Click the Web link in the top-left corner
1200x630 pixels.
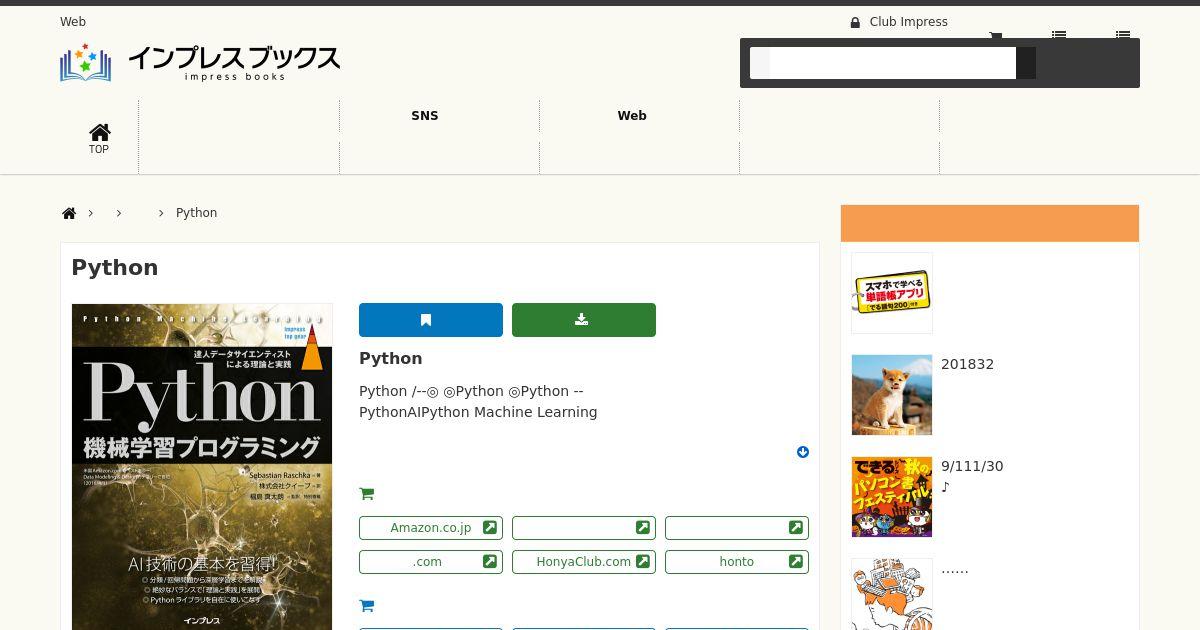[73, 22]
